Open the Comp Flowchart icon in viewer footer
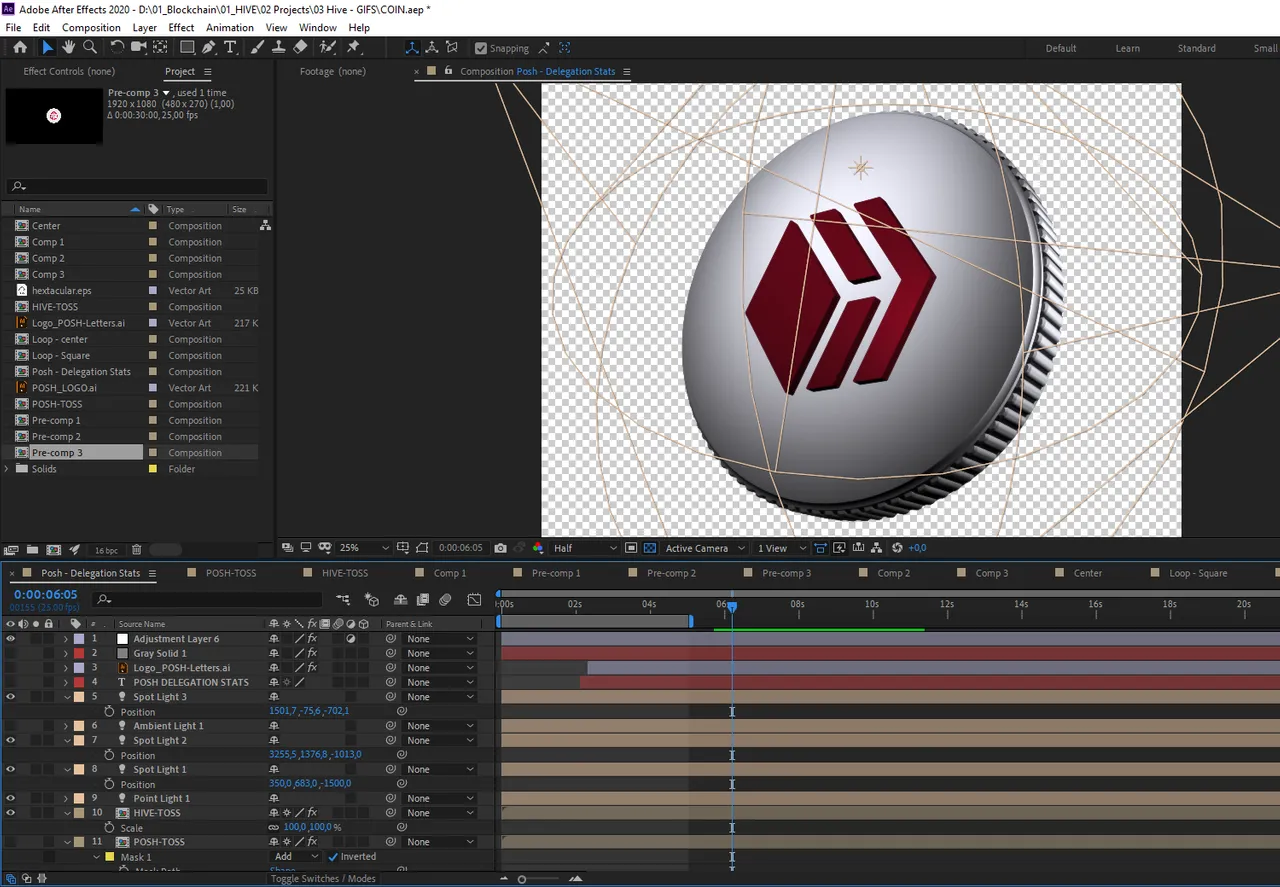The image size is (1280, 887). click(876, 548)
